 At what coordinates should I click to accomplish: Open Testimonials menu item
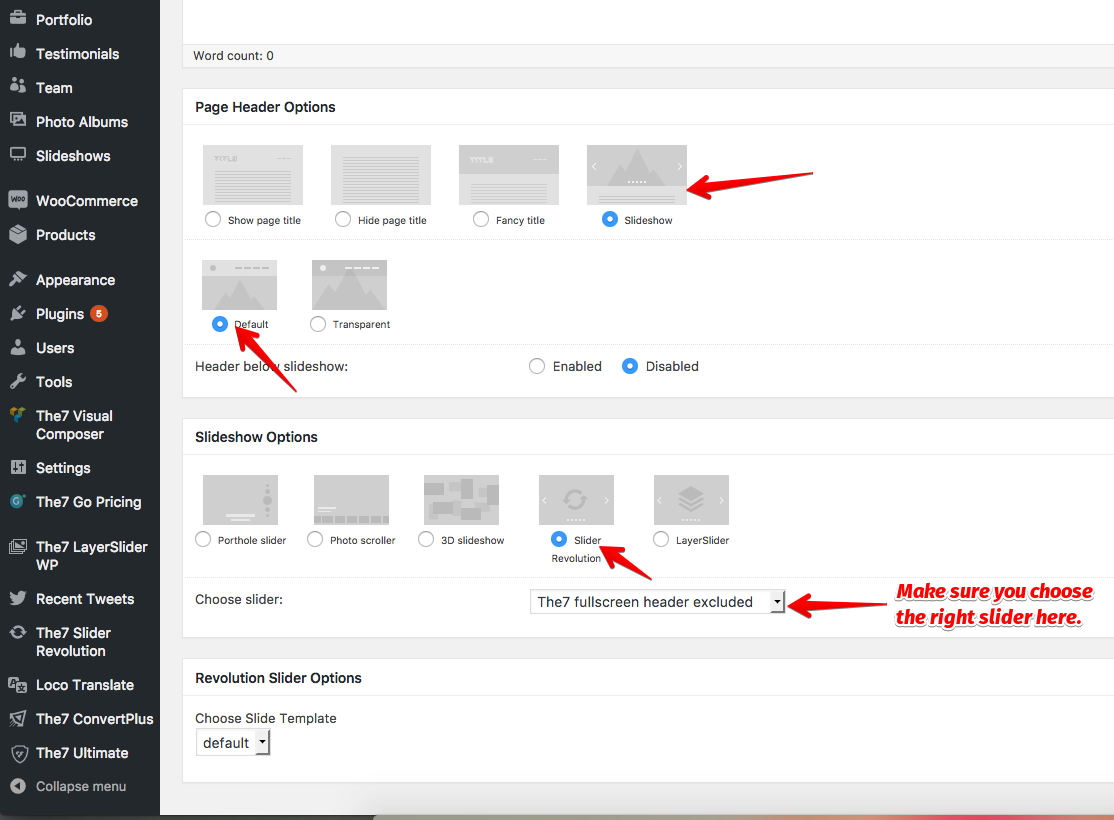click(x=77, y=54)
